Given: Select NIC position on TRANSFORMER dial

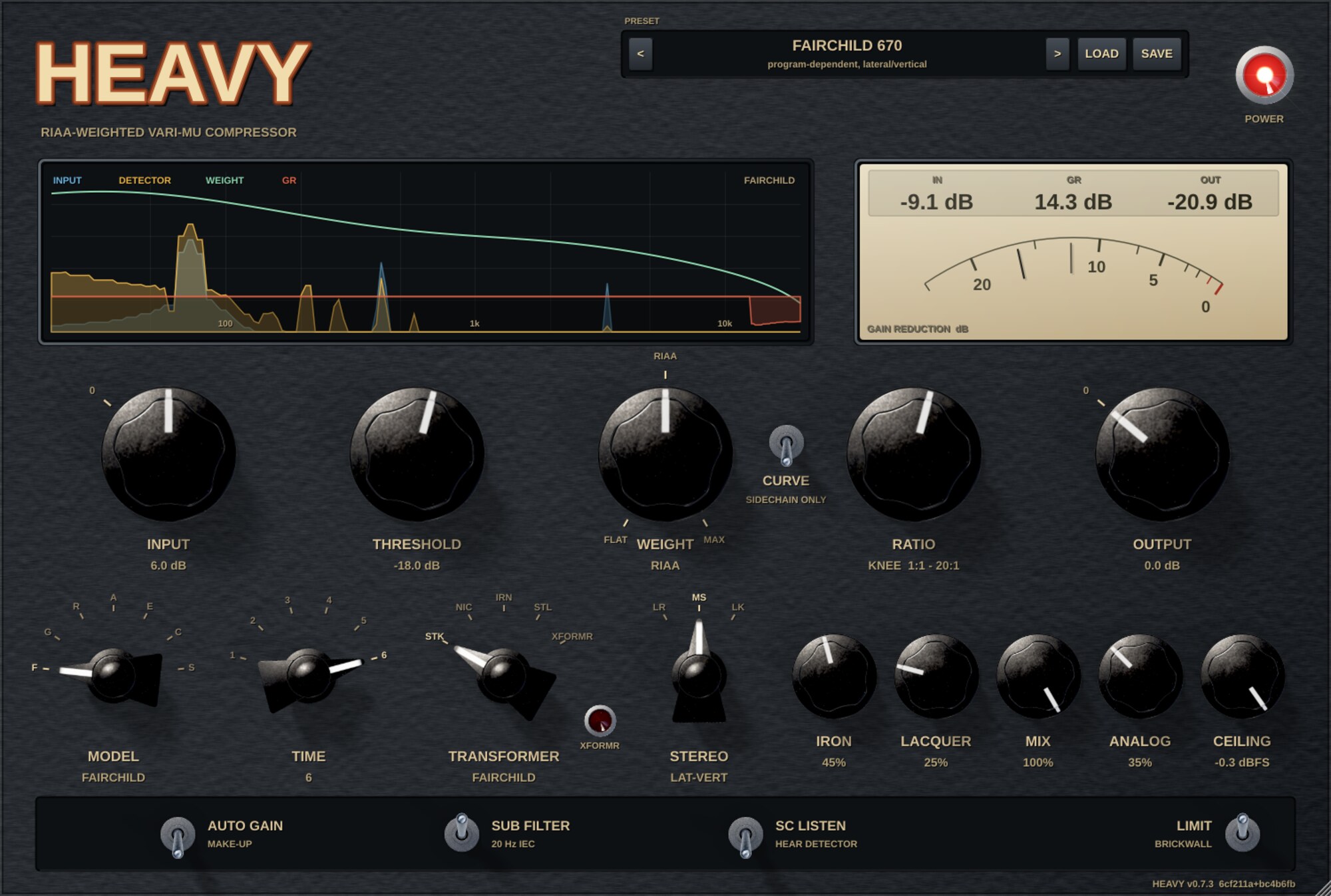Looking at the screenshot, I should (x=464, y=607).
